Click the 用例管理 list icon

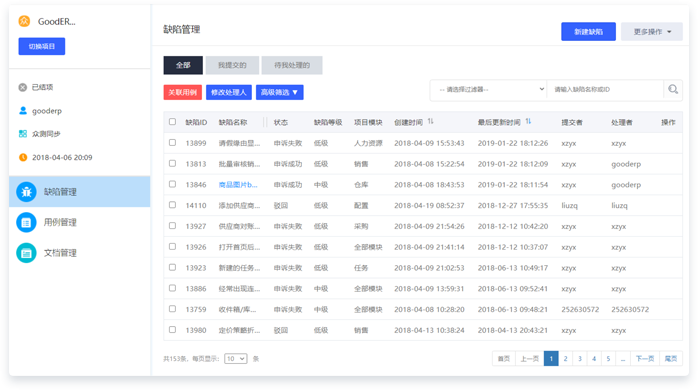pos(26,222)
